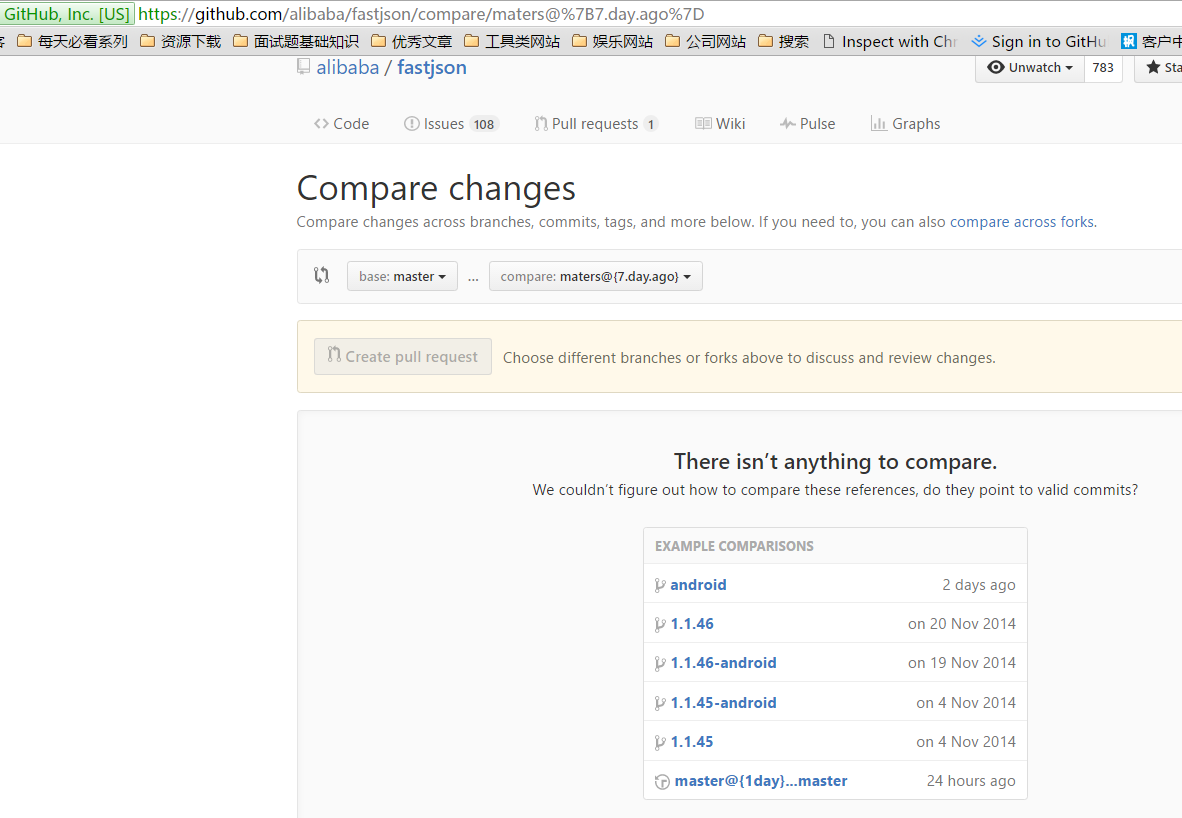Click the branch icon next to android

tap(660, 585)
